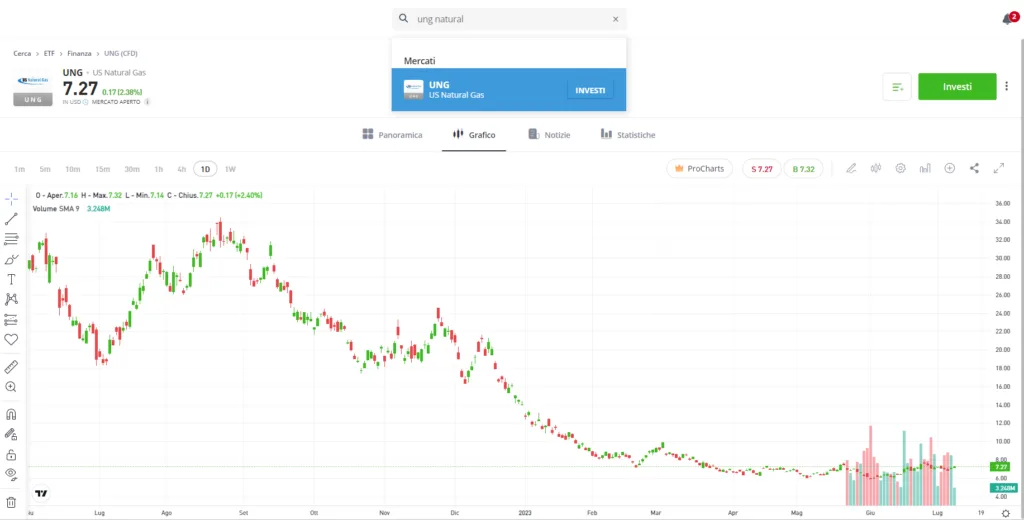Select the 4h timeframe

(x=182, y=169)
